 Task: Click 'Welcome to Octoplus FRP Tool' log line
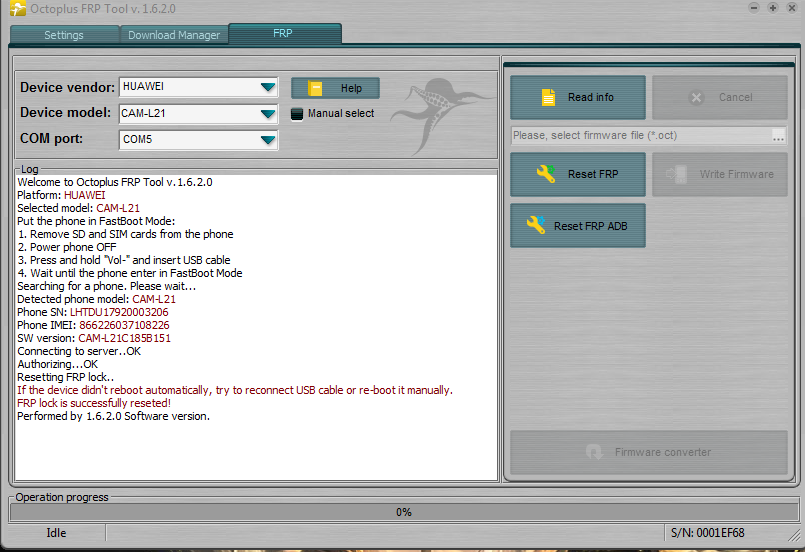[x=115, y=182]
